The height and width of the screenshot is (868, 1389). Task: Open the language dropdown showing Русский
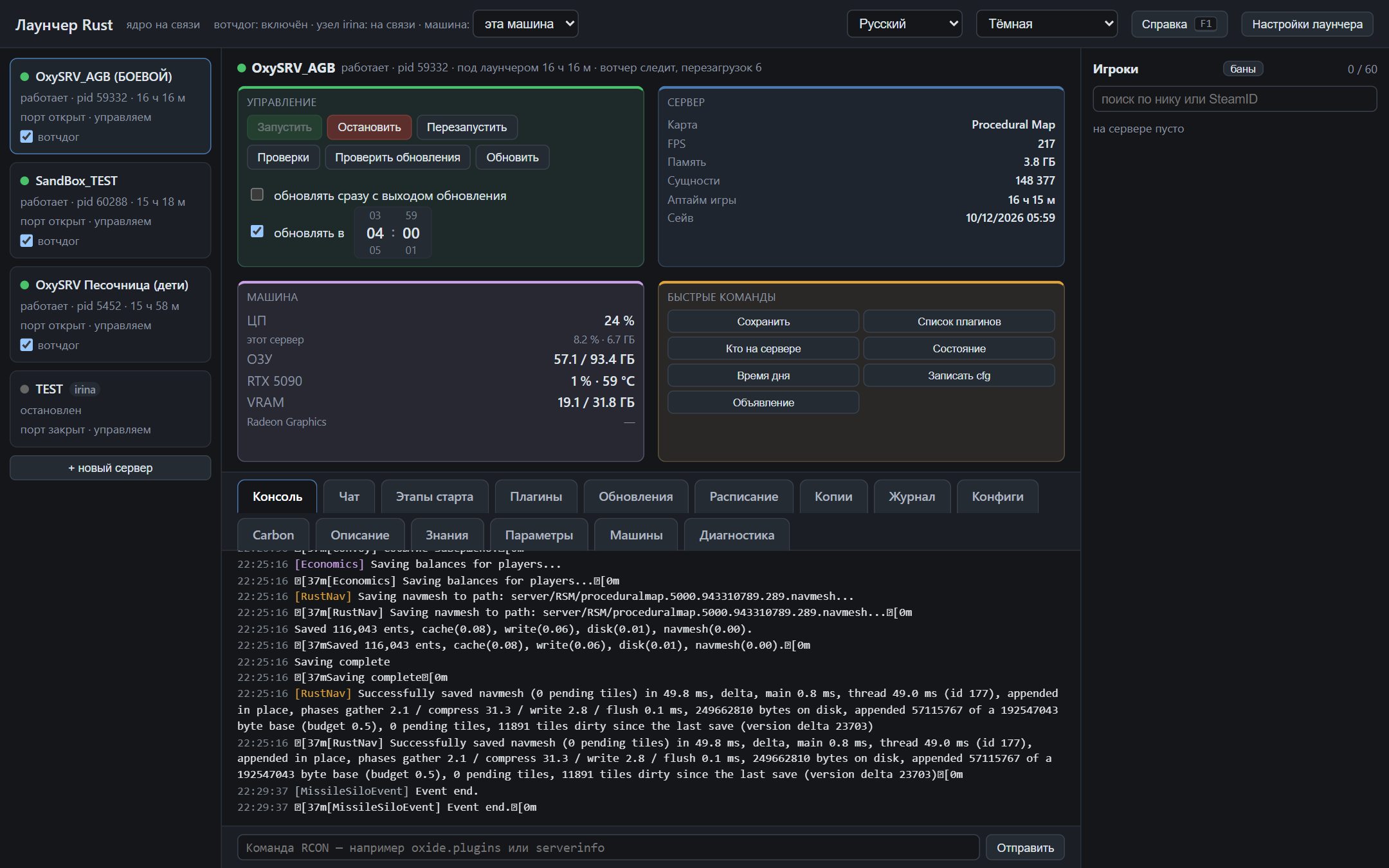(x=905, y=24)
